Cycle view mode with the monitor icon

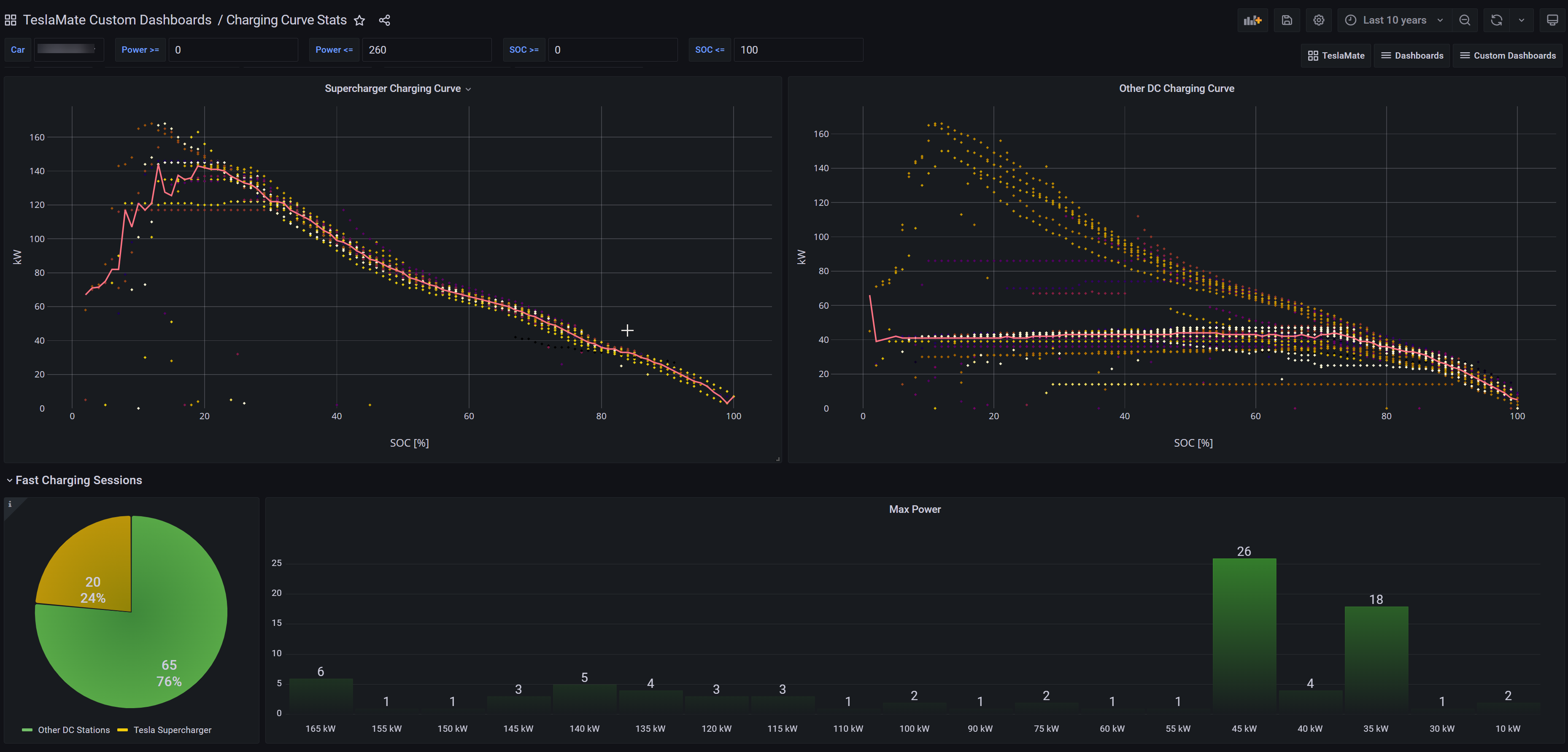click(1552, 20)
